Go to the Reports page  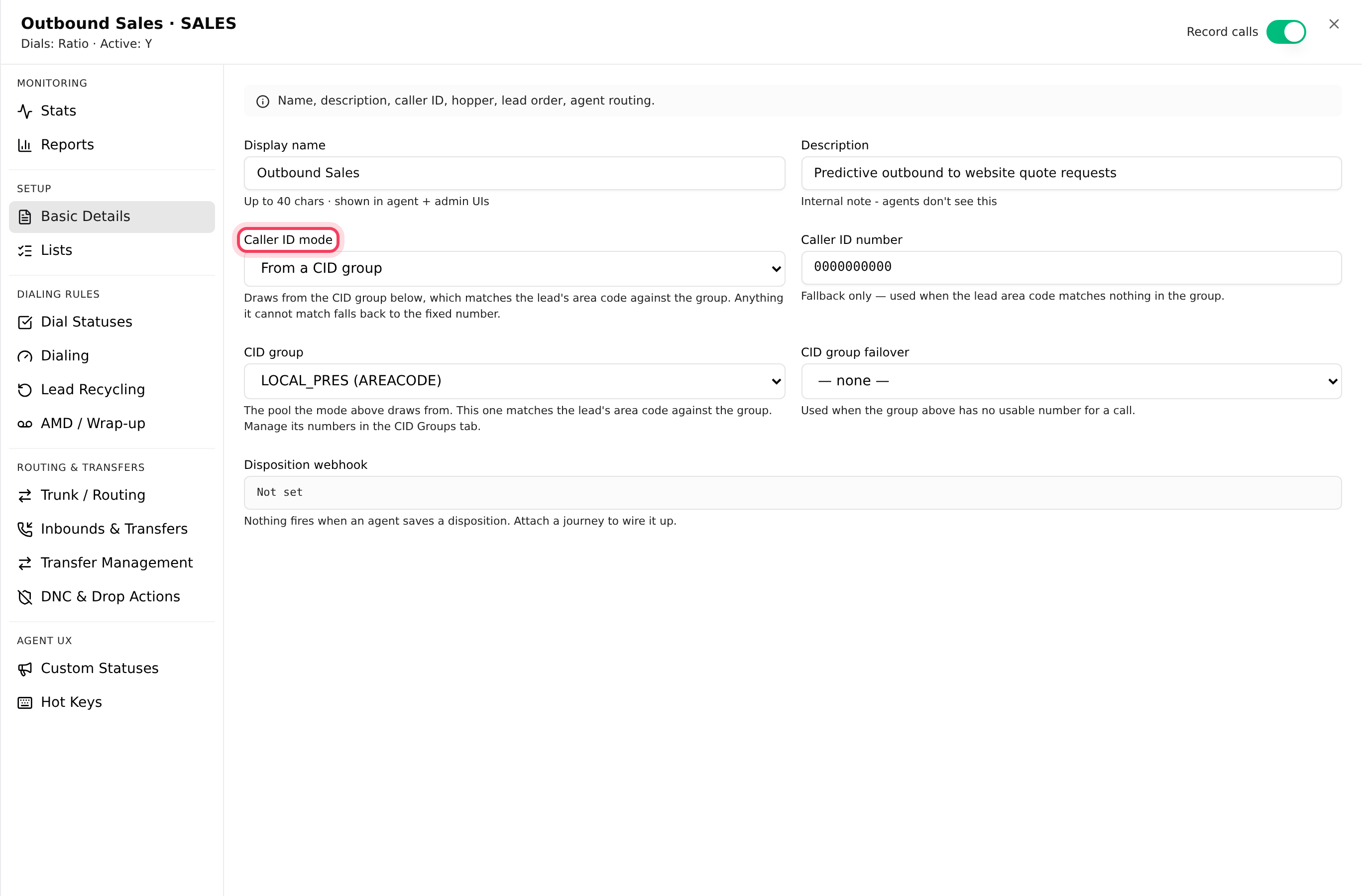[112, 145]
